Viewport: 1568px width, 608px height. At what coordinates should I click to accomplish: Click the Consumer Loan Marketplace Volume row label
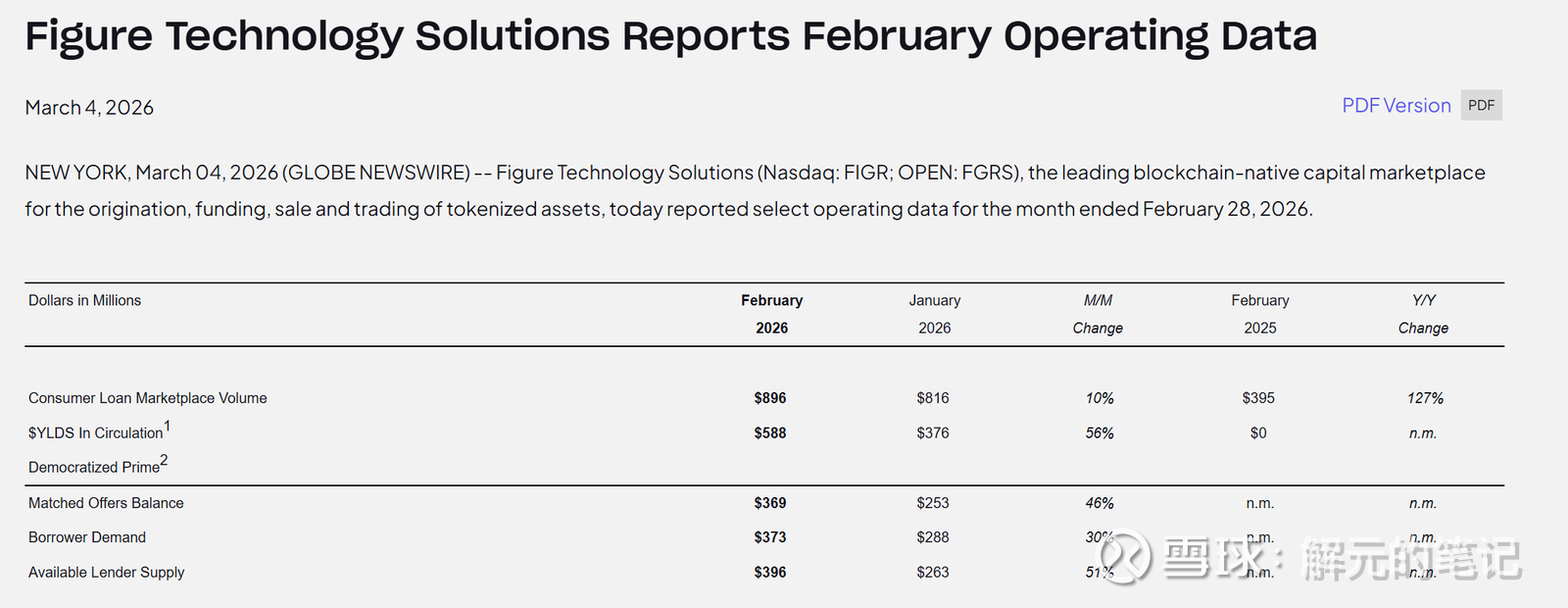(147, 398)
